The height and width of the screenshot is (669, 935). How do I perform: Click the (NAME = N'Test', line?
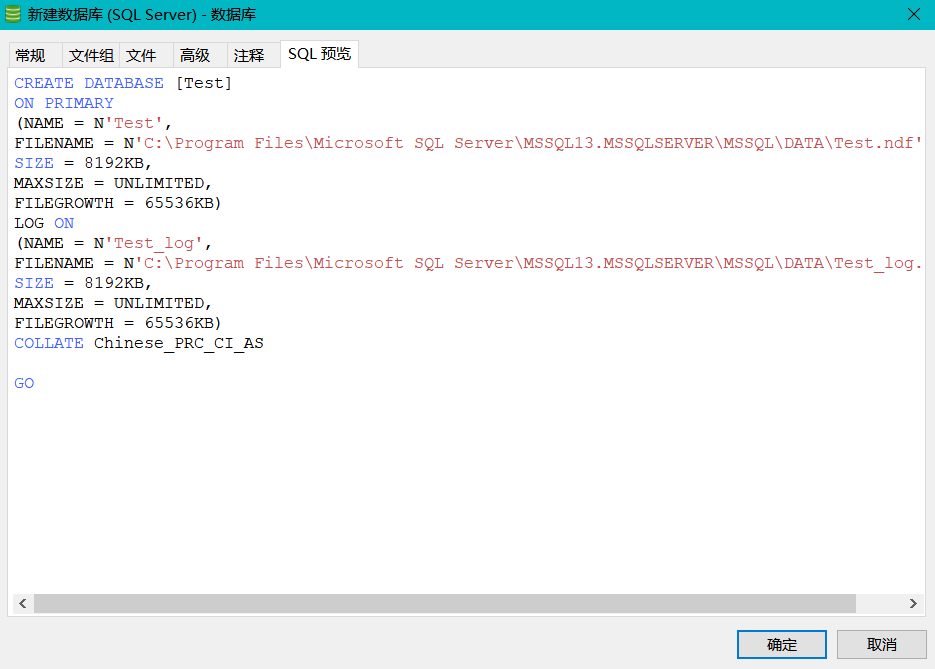coord(94,123)
